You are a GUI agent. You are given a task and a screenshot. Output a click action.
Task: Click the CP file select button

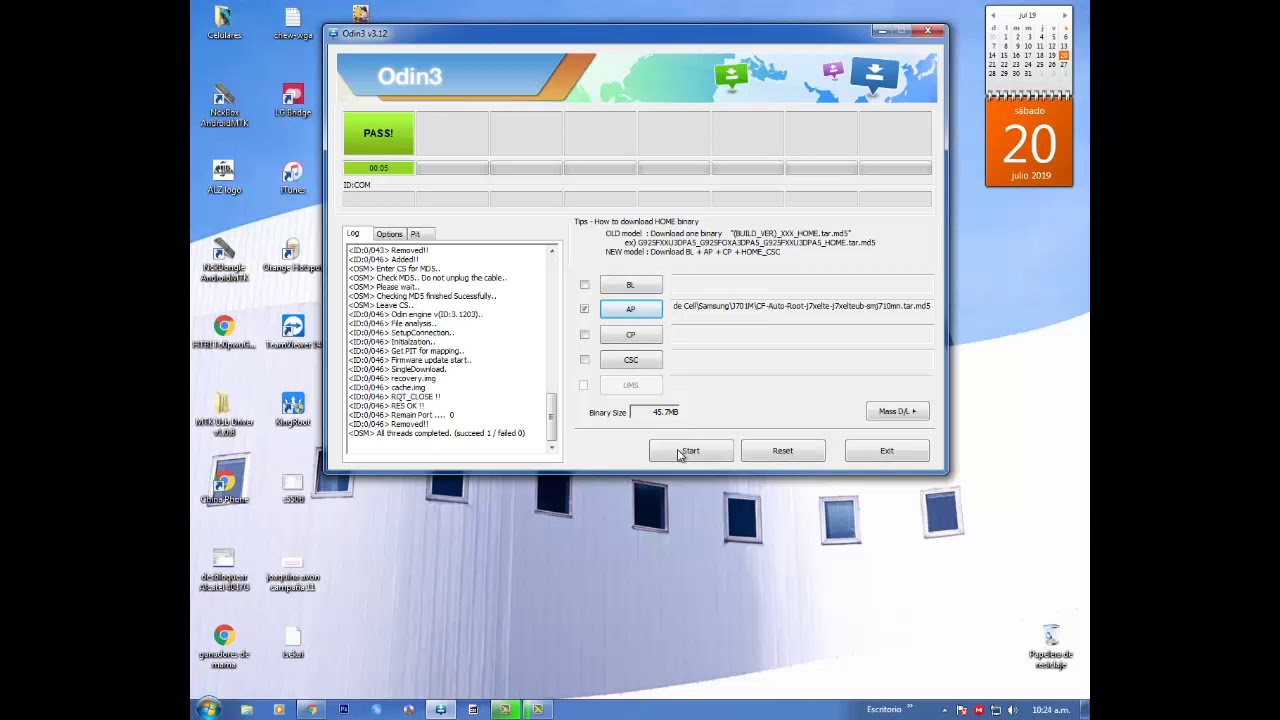(x=631, y=335)
